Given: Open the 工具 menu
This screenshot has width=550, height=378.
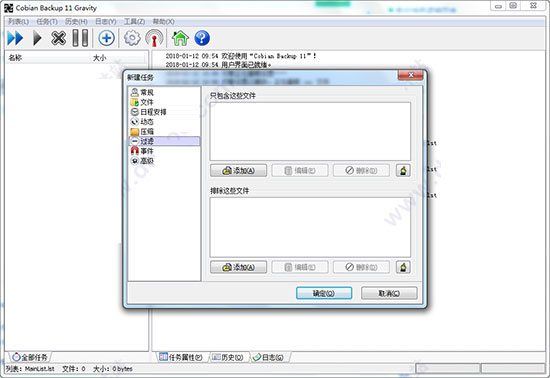Looking at the screenshot, I should click(x=134, y=22).
